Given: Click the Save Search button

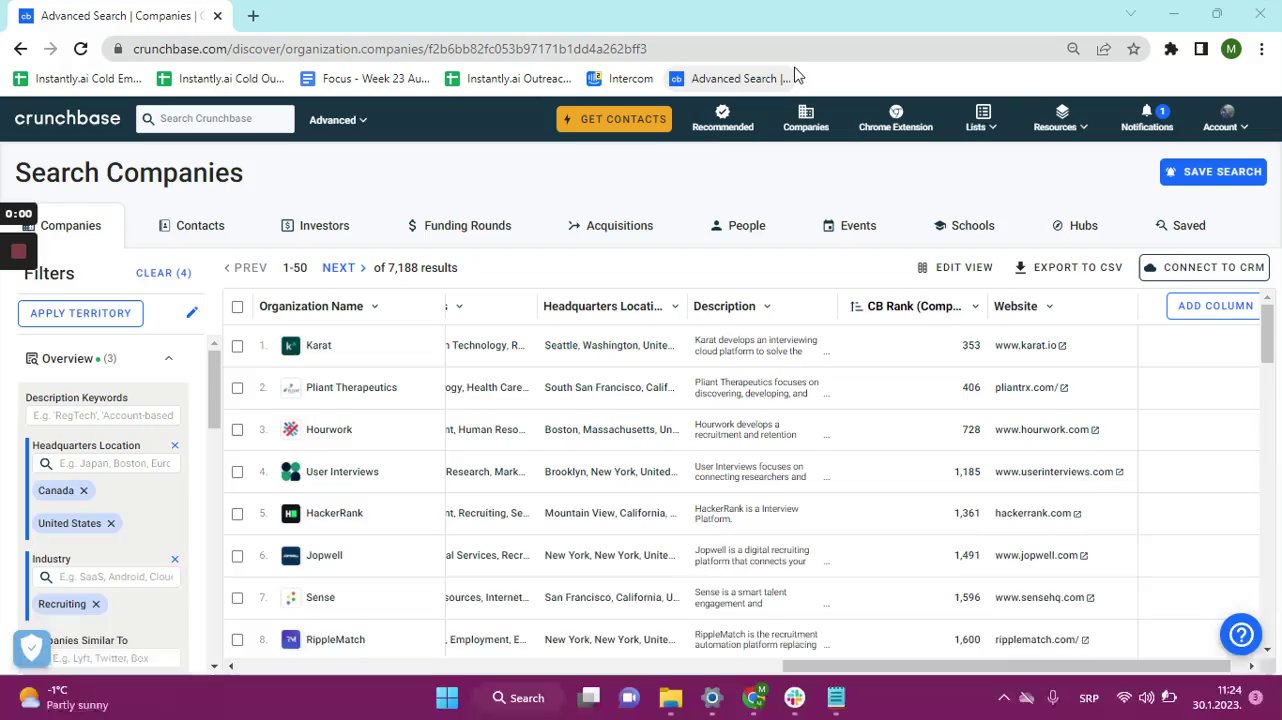Looking at the screenshot, I should (x=1213, y=172).
